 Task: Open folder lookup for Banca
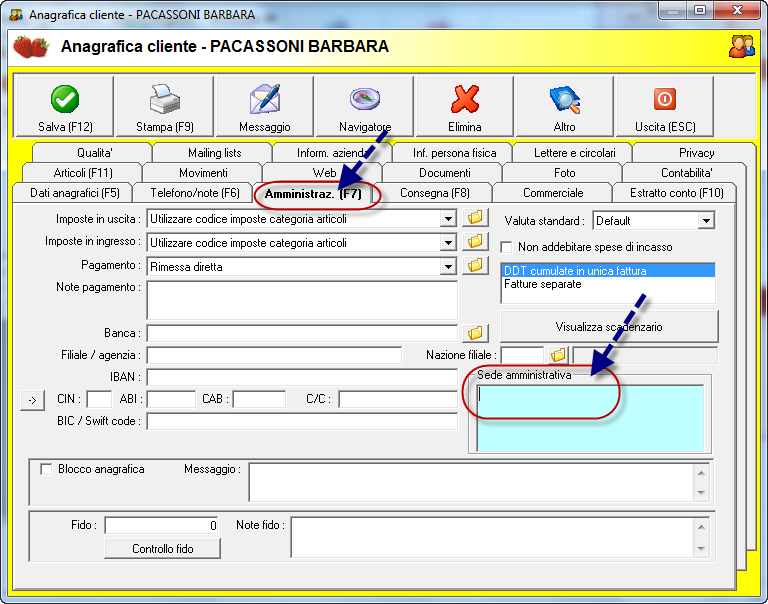click(475, 333)
